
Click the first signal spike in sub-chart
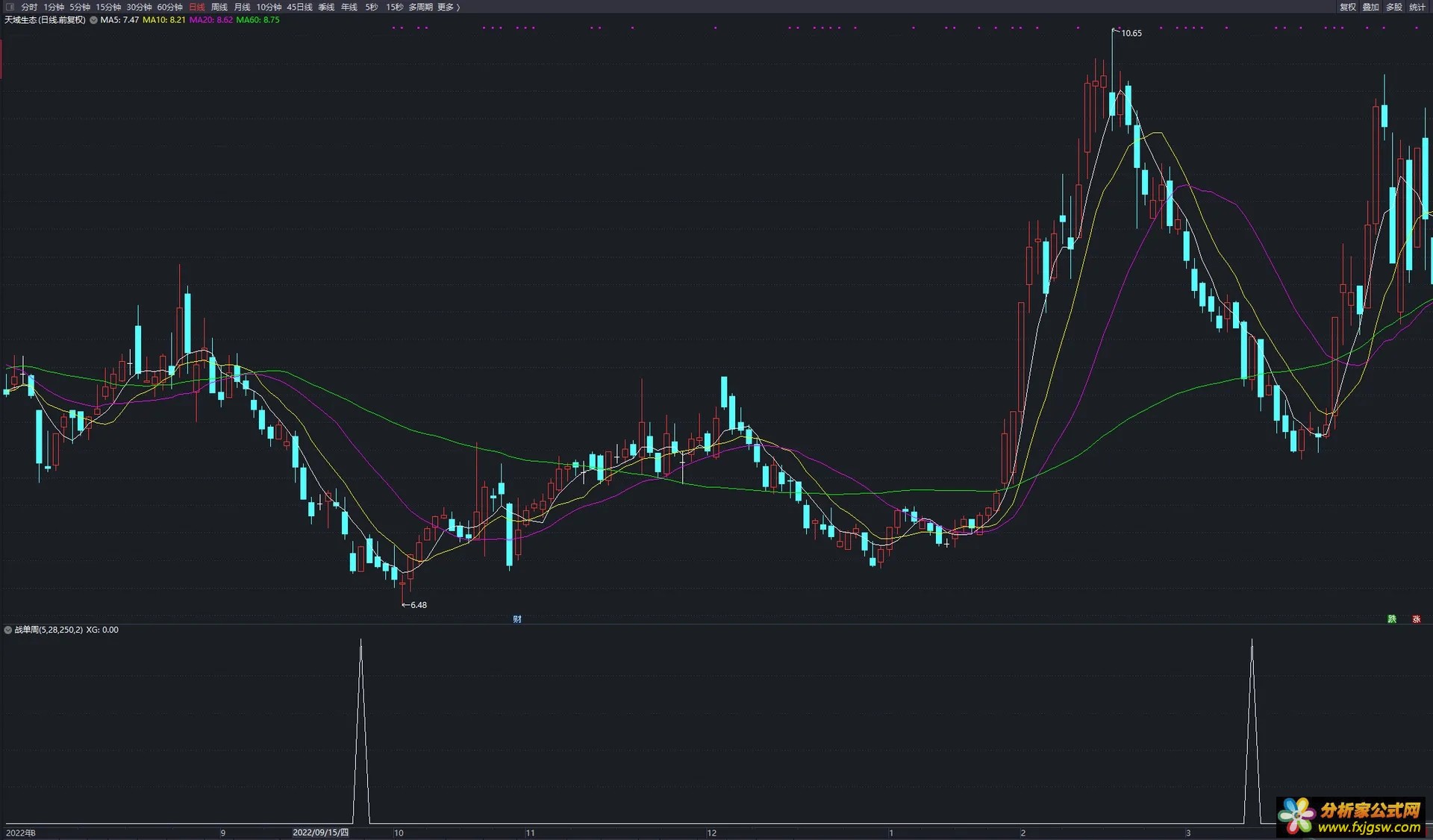click(x=361, y=731)
